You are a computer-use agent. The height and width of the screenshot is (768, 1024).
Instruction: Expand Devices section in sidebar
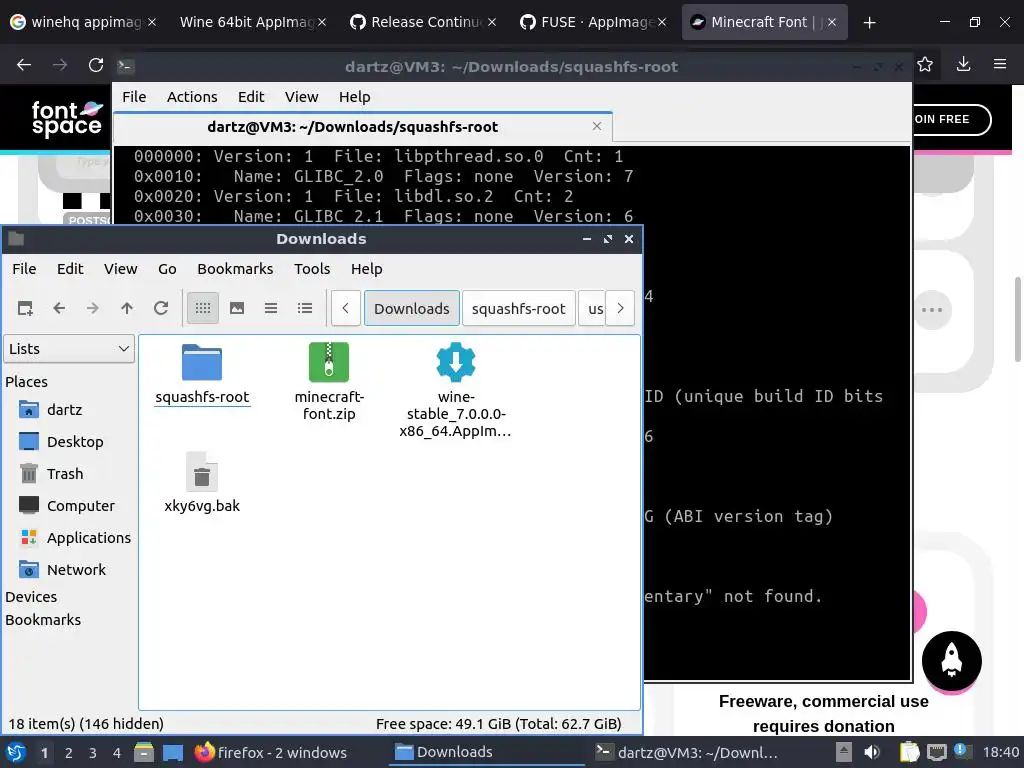point(31,597)
